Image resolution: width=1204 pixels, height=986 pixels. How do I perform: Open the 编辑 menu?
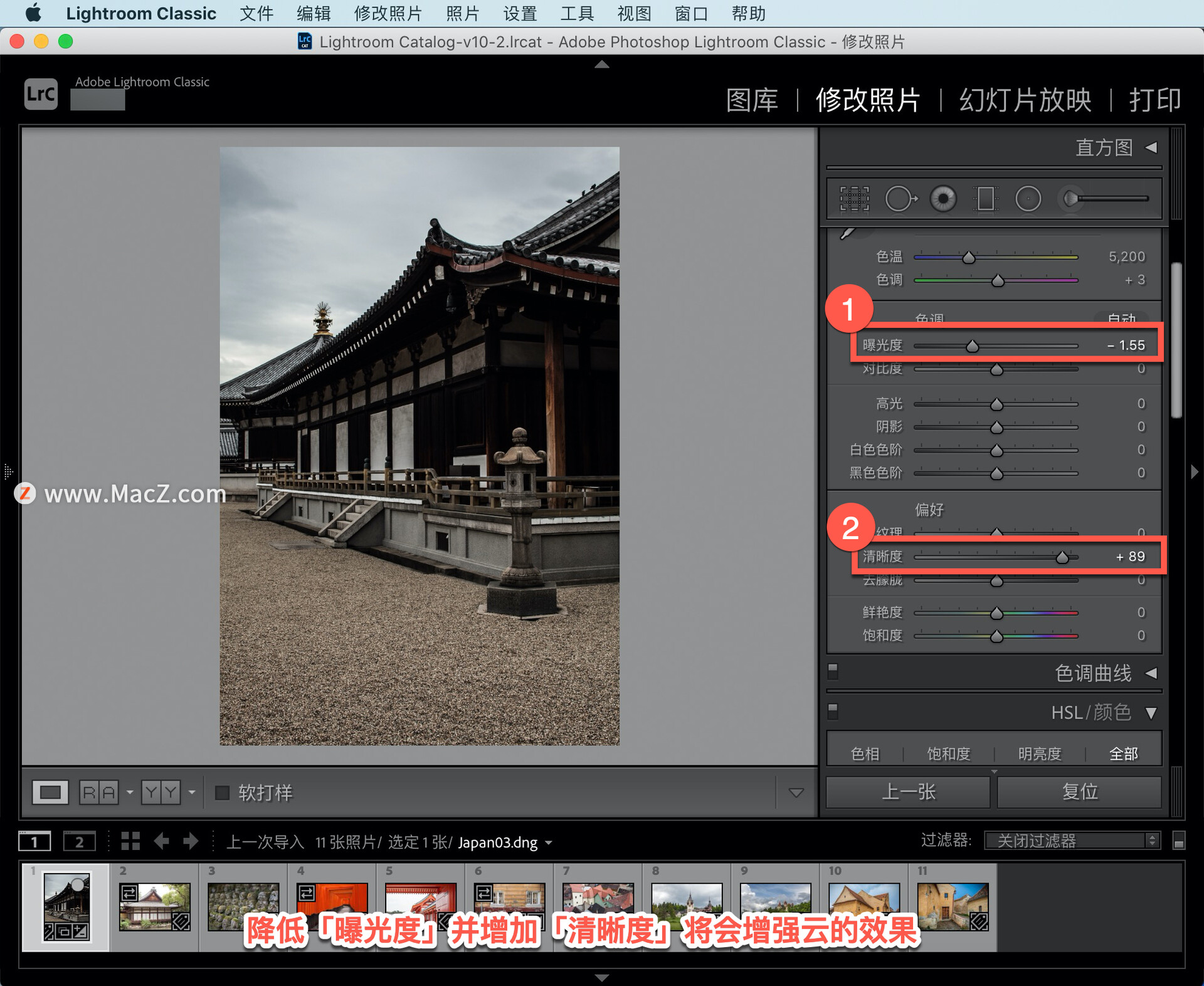click(x=314, y=13)
